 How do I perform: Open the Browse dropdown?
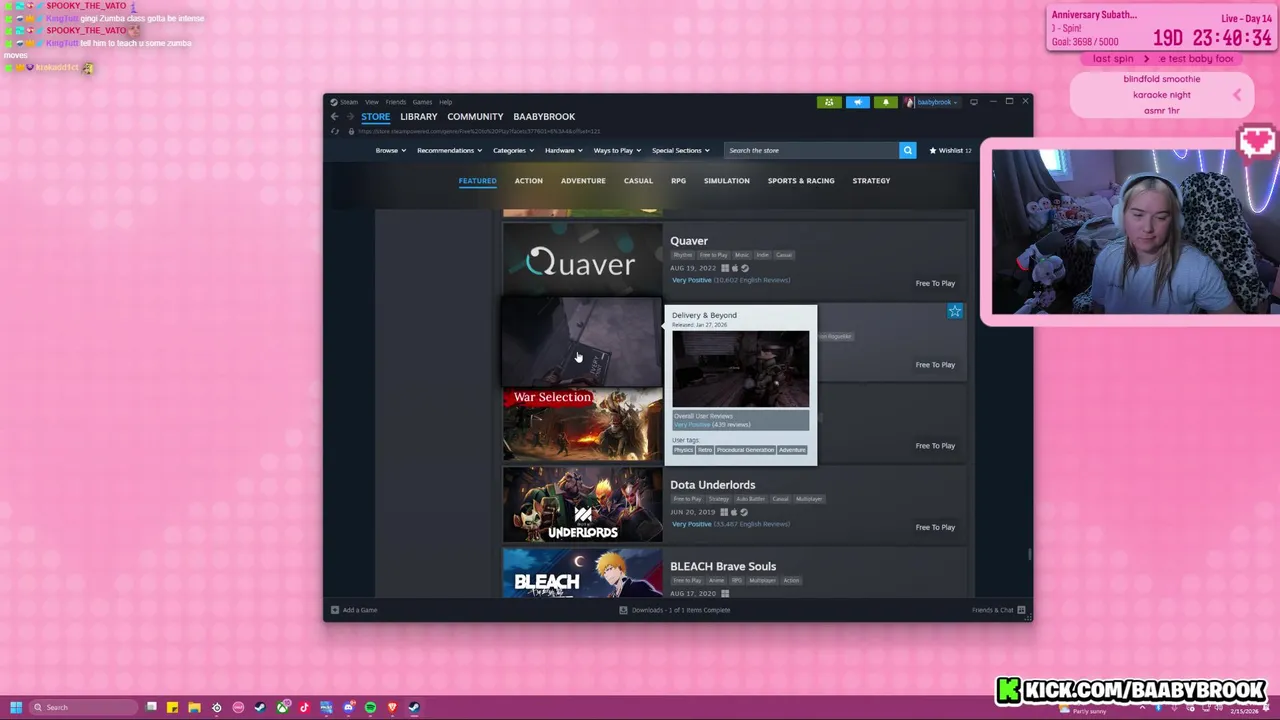[x=390, y=150]
